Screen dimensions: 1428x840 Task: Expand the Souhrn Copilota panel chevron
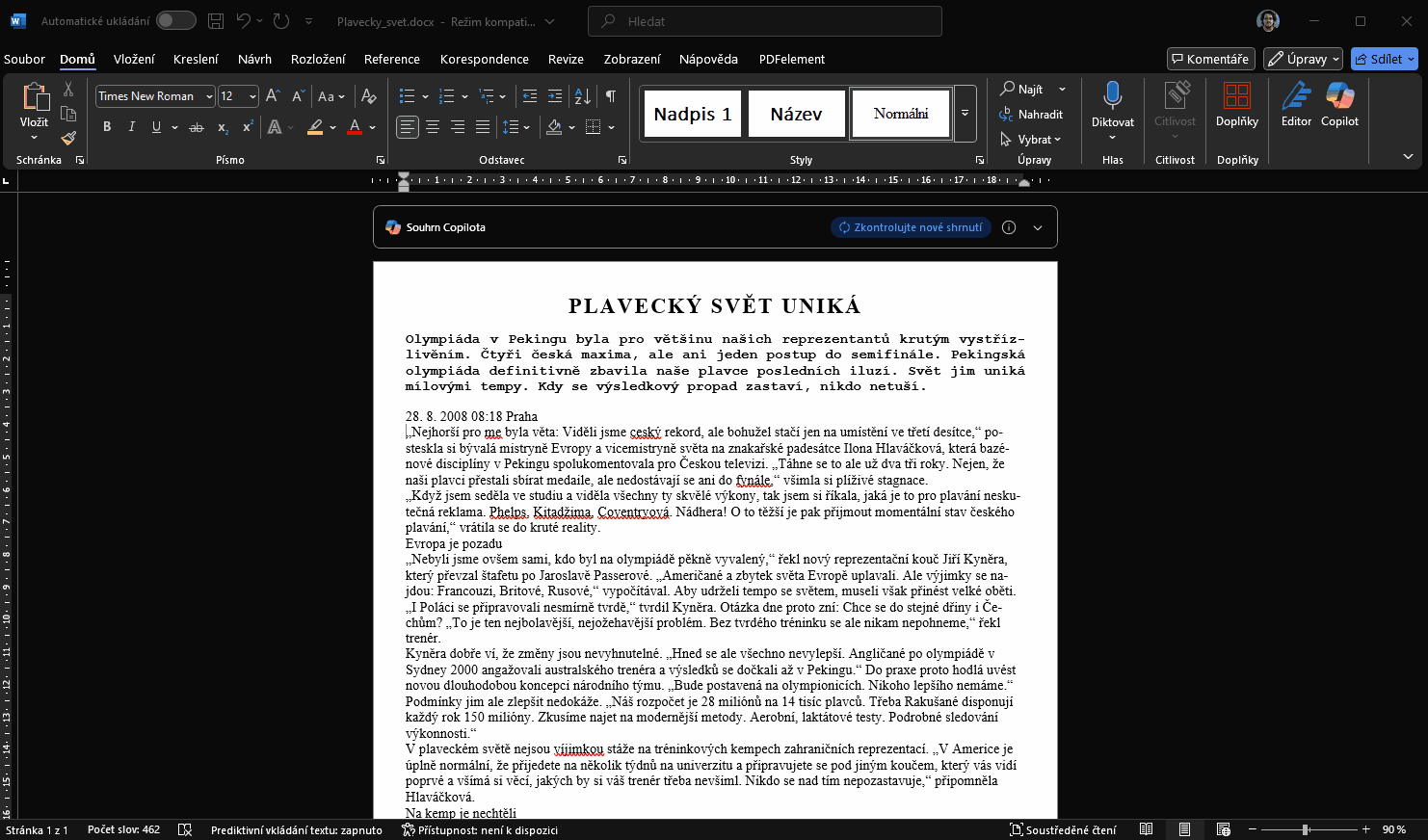point(1038,228)
